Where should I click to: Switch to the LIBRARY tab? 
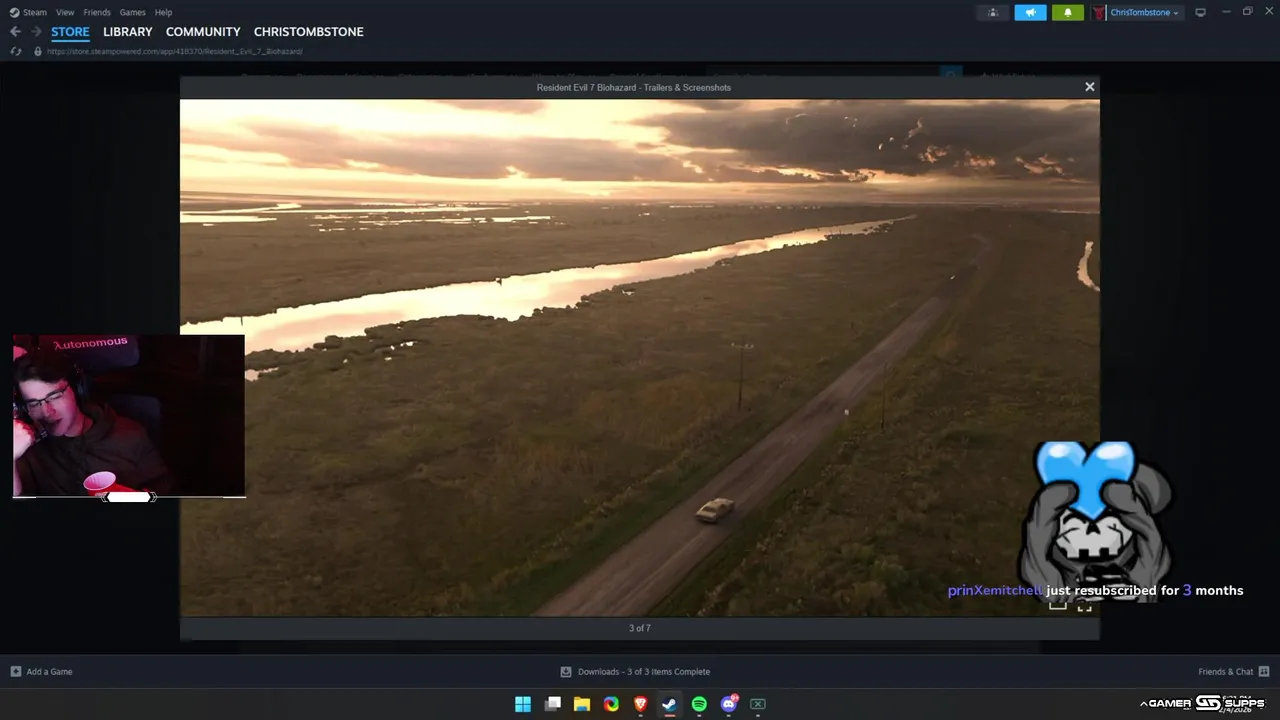point(128,32)
